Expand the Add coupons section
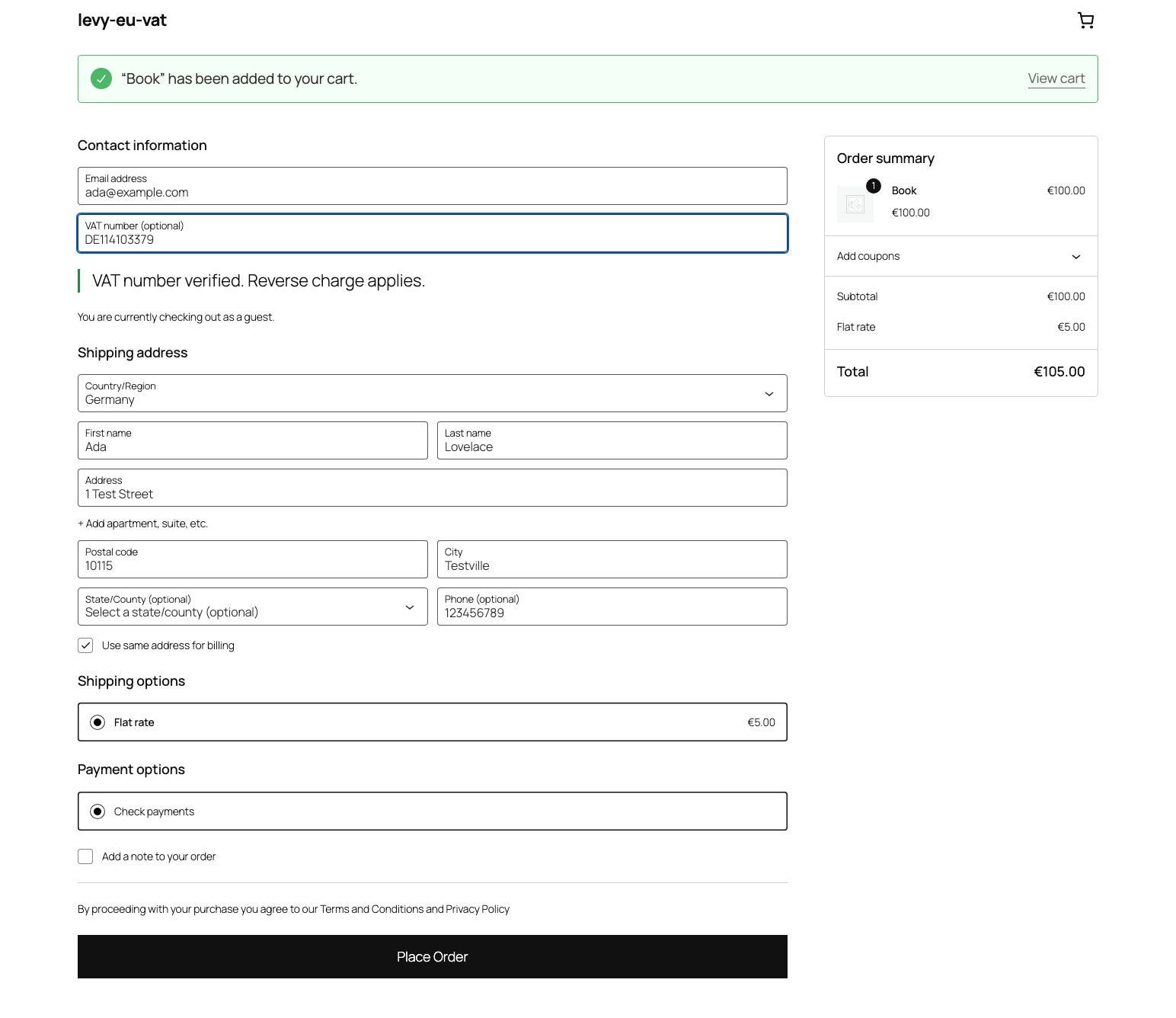1176x1018 pixels. (961, 256)
